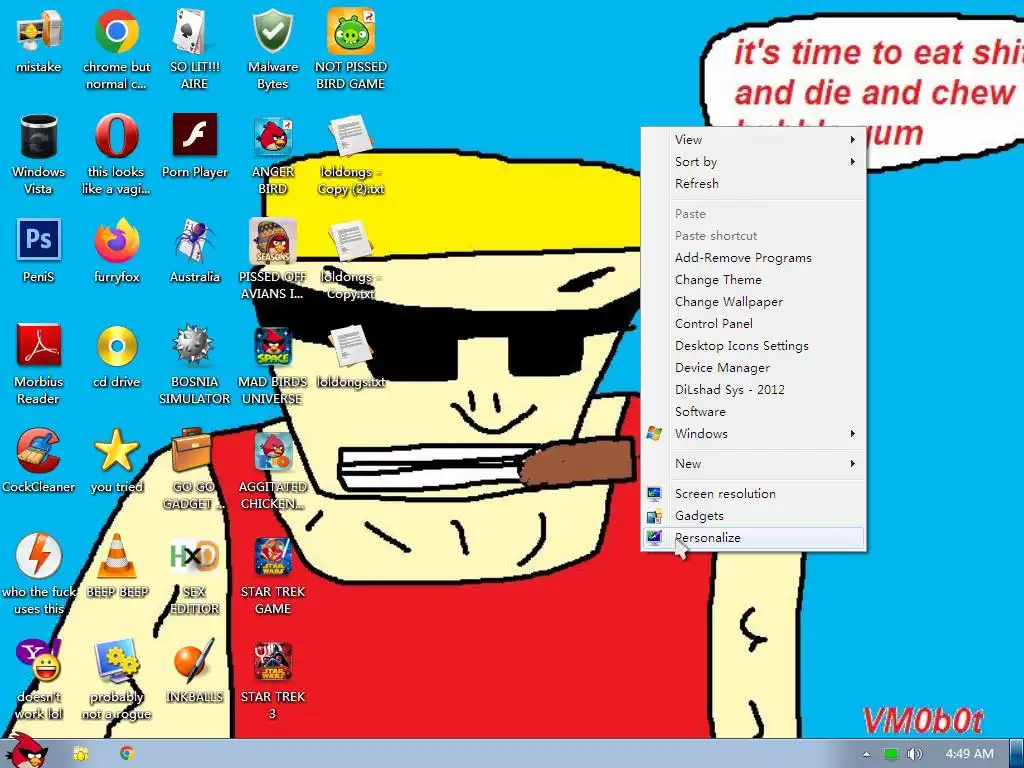This screenshot has height=768, width=1024.
Task: Open the 'chrome but normal c...' Chrome icon
Action: pyautogui.click(x=116, y=31)
